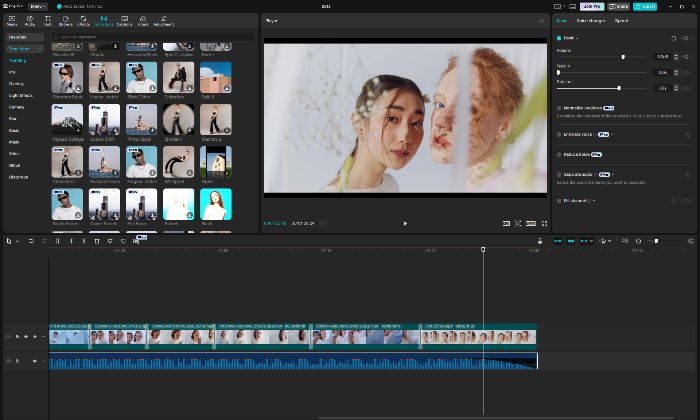Image resolution: width=700 pixels, height=420 pixels.
Task: Select the Light Effects transitions category
Action: (21, 96)
